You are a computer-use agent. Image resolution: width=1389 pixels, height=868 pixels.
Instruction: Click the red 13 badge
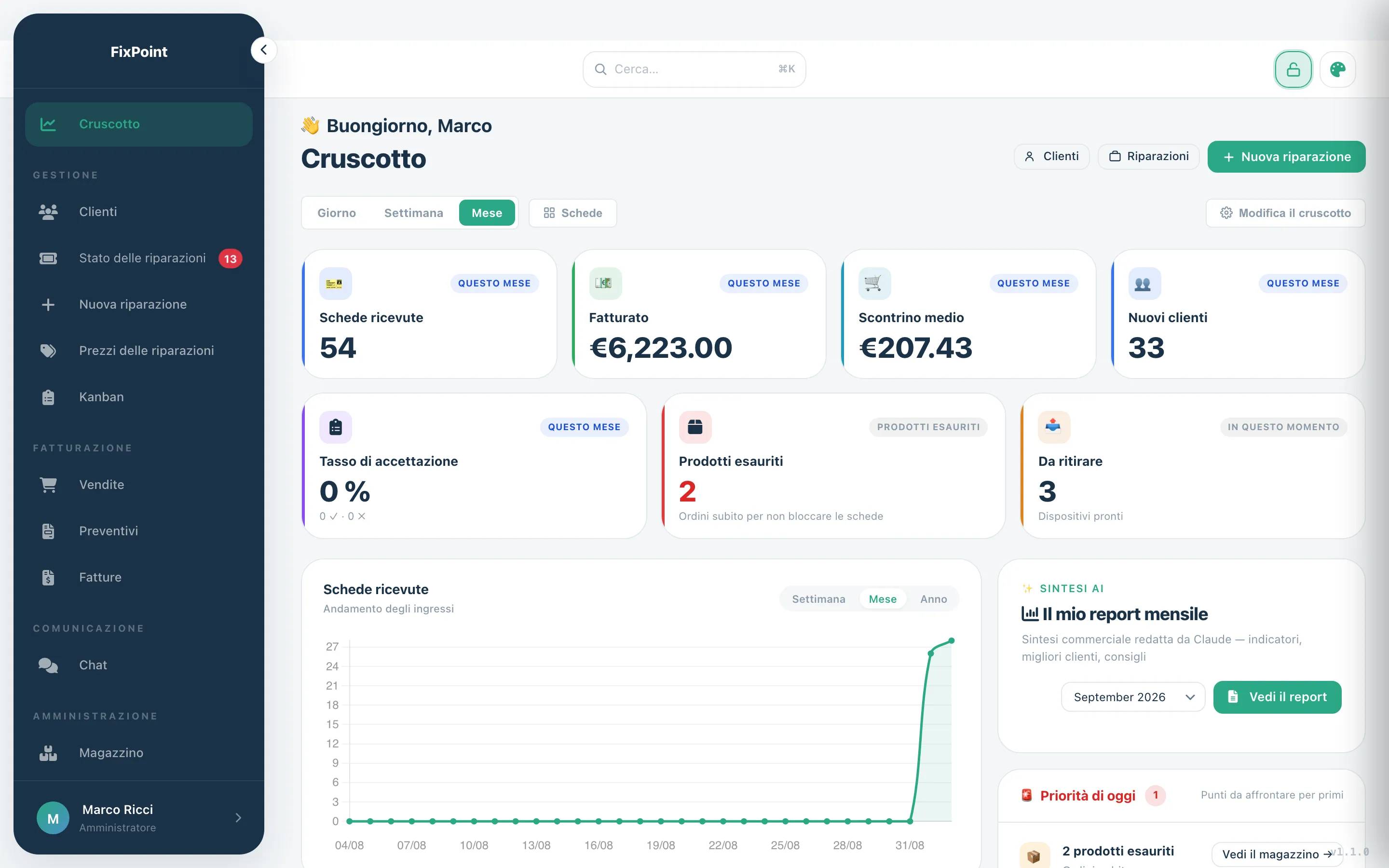click(x=230, y=259)
